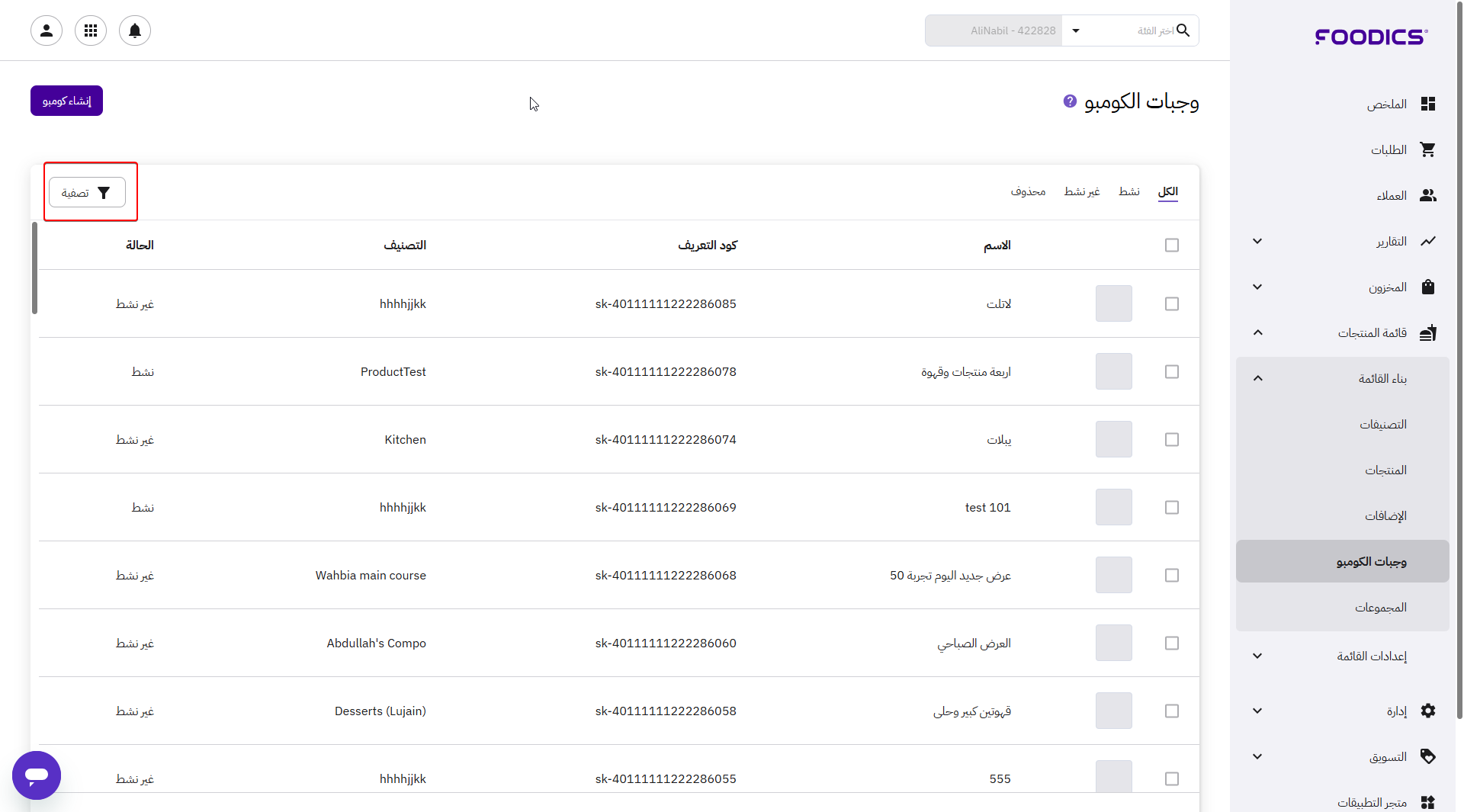Open the purple chat support bubble

pyautogui.click(x=37, y=775)
